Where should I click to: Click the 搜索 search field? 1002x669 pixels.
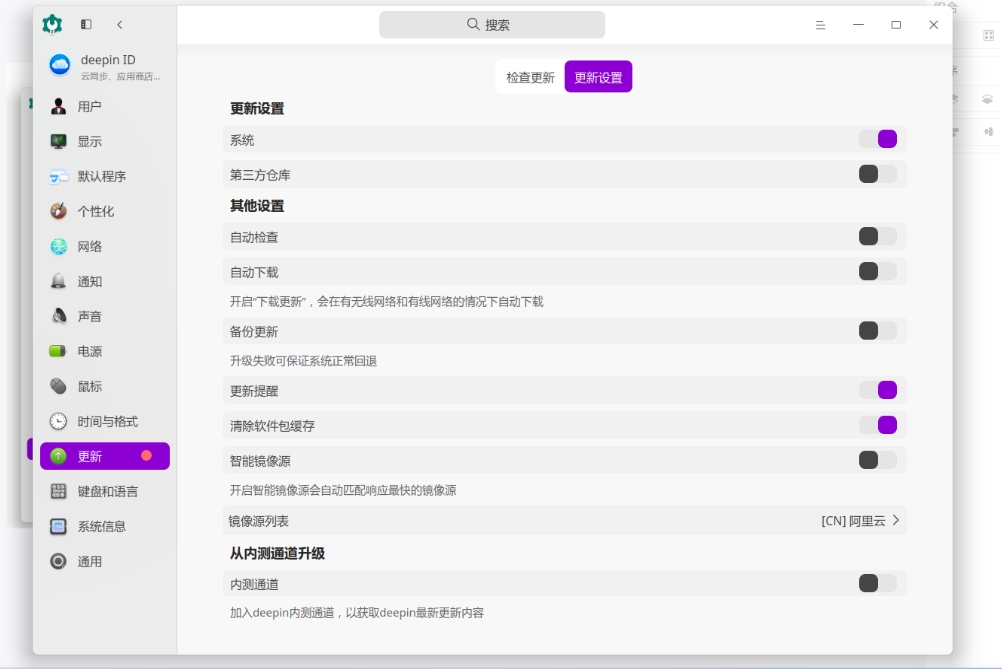click(x=492, y=25)
